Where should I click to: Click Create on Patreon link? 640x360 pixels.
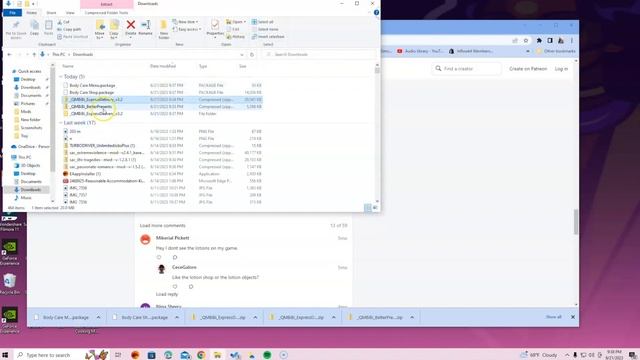(528, 69)
